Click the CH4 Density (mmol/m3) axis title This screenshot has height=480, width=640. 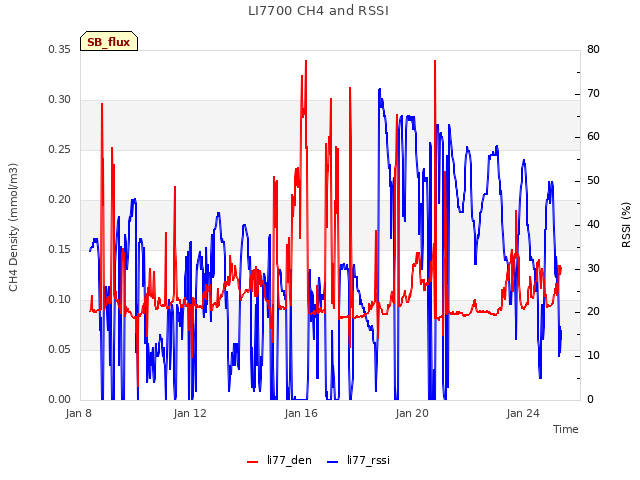13,227
